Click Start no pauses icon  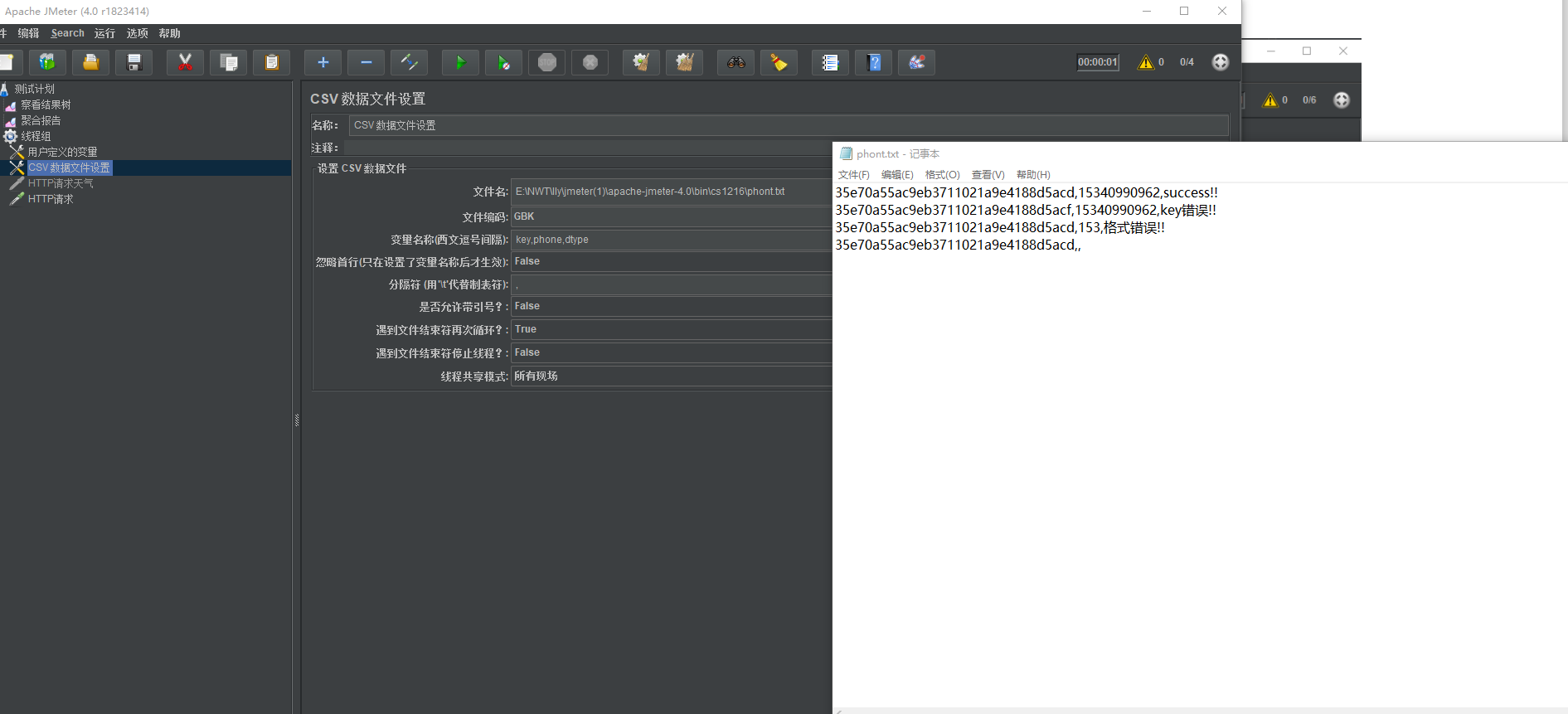coord(503,62)
